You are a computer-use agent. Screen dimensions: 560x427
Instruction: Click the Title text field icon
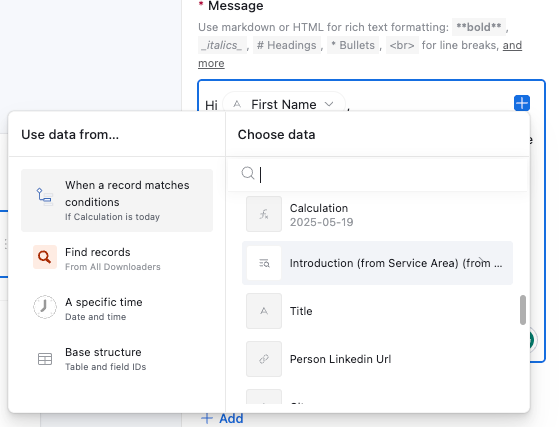pos(264,311)
